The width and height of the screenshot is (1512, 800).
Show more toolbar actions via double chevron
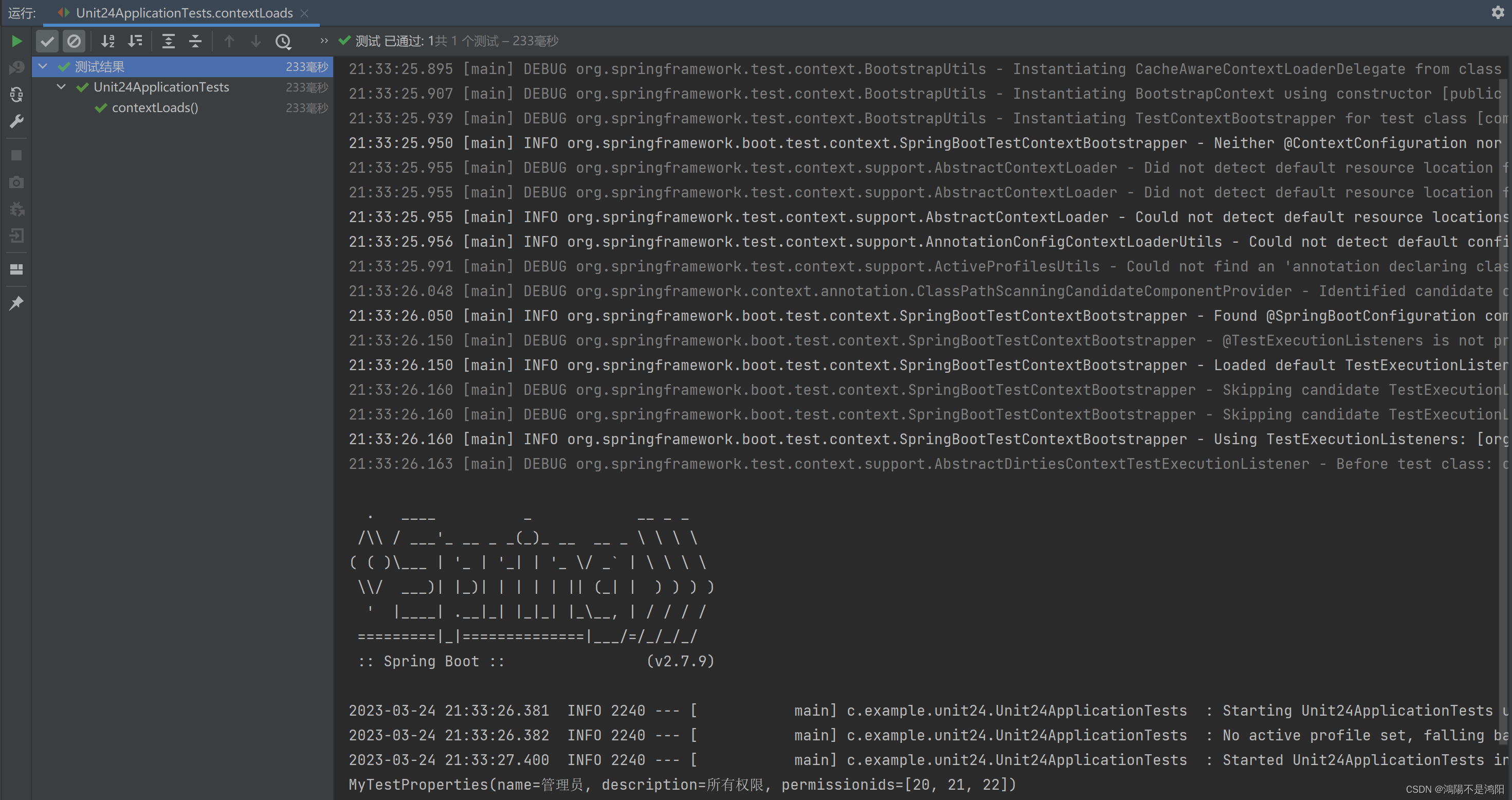[324, 41]
